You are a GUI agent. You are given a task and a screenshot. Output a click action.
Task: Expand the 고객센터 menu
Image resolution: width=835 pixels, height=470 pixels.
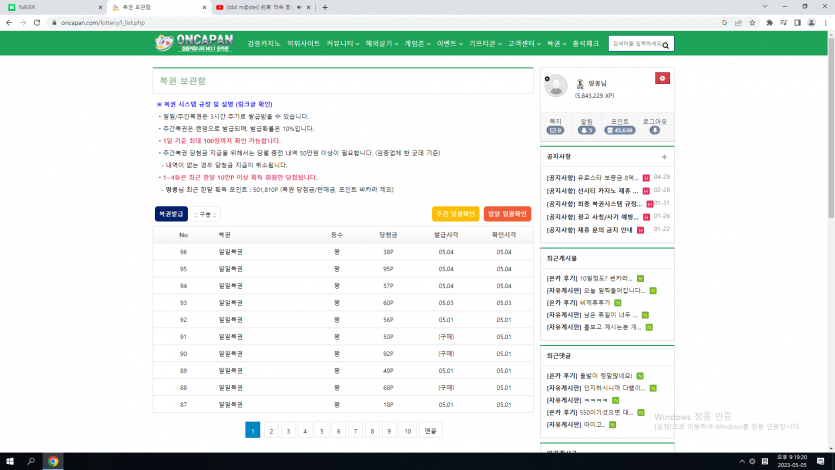[524, 44]
